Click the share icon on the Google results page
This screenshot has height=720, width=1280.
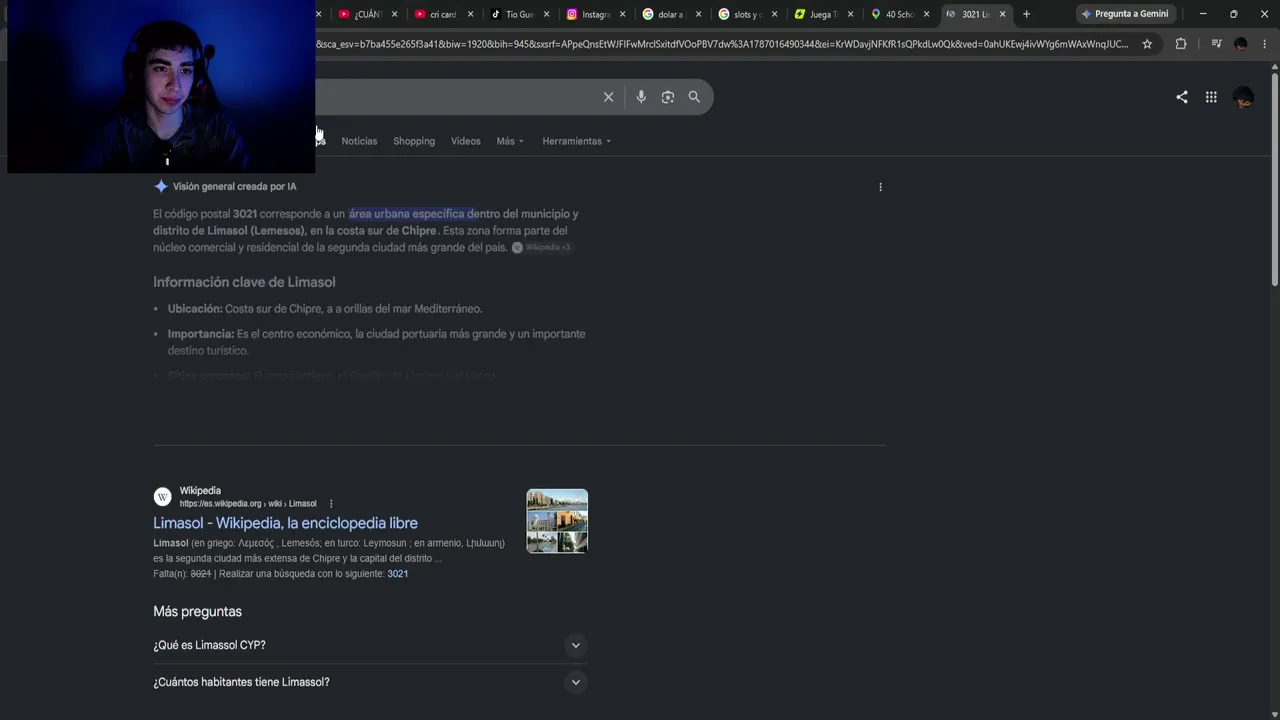pos(1182,97)
